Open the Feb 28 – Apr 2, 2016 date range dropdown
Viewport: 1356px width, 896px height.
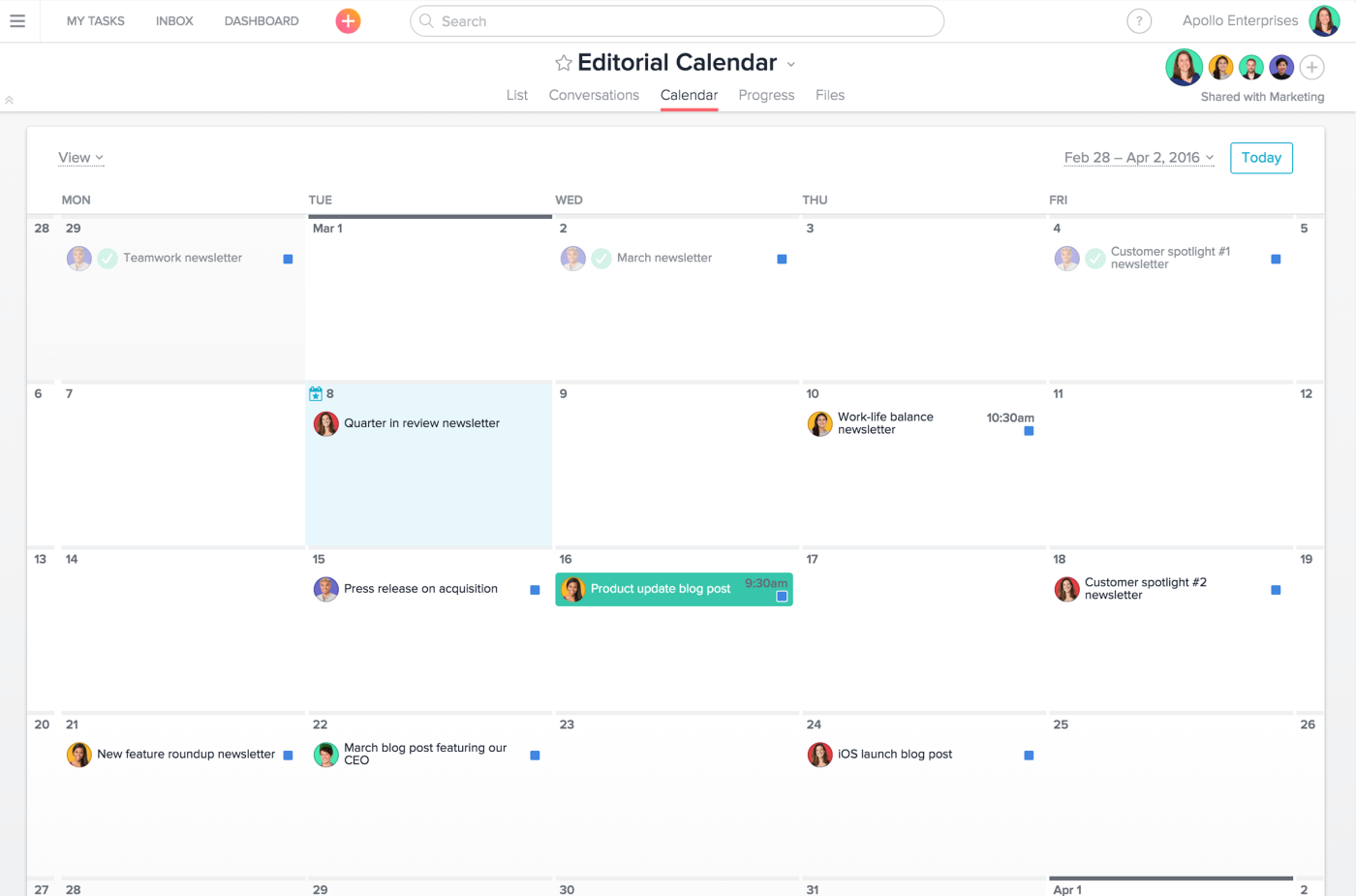click(1139, 158)
